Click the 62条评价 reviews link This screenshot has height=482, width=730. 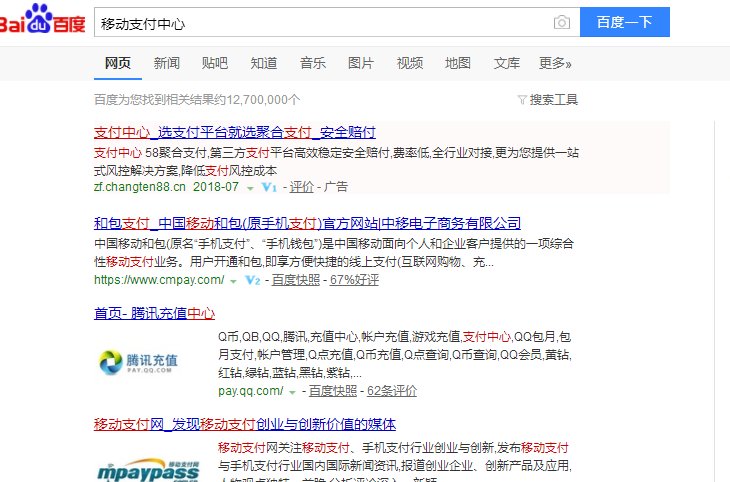[392, 391]
